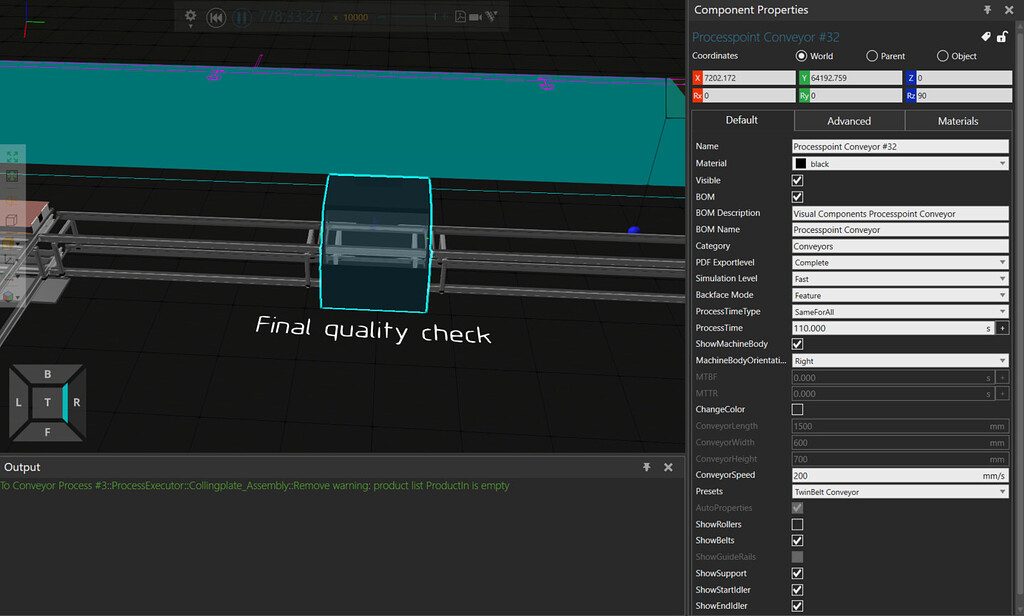1024x616 pixels.
Task: Change Simulation Level from Fast
Action: click(x=1003, y=278)
